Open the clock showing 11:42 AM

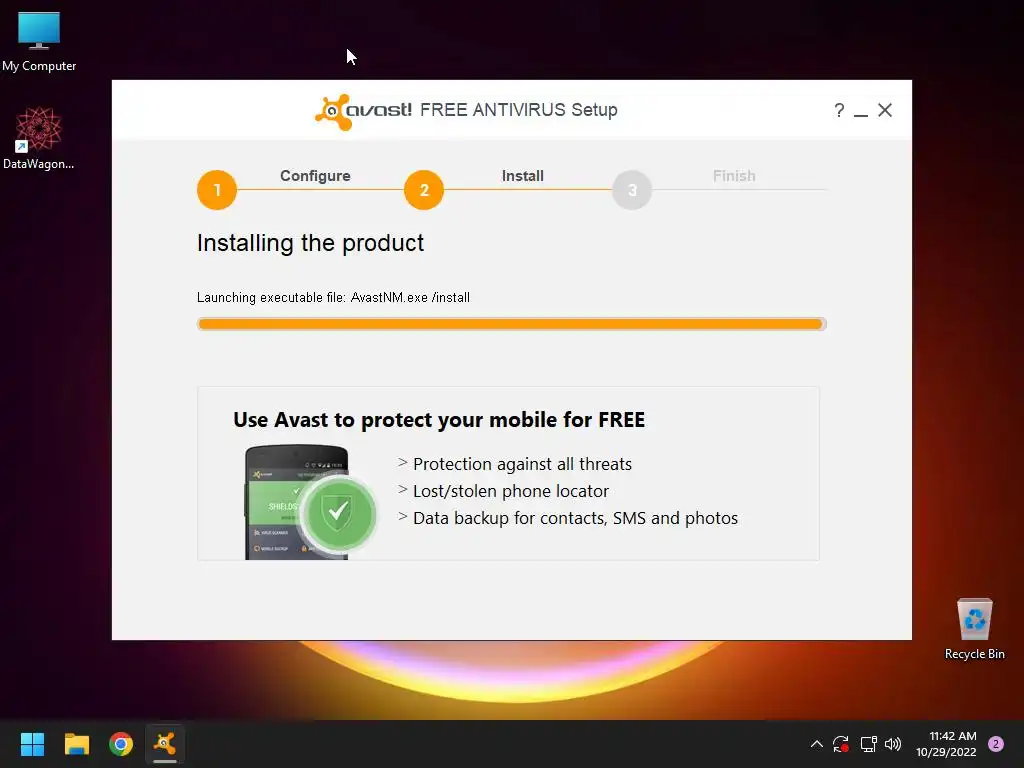[946, 744]
